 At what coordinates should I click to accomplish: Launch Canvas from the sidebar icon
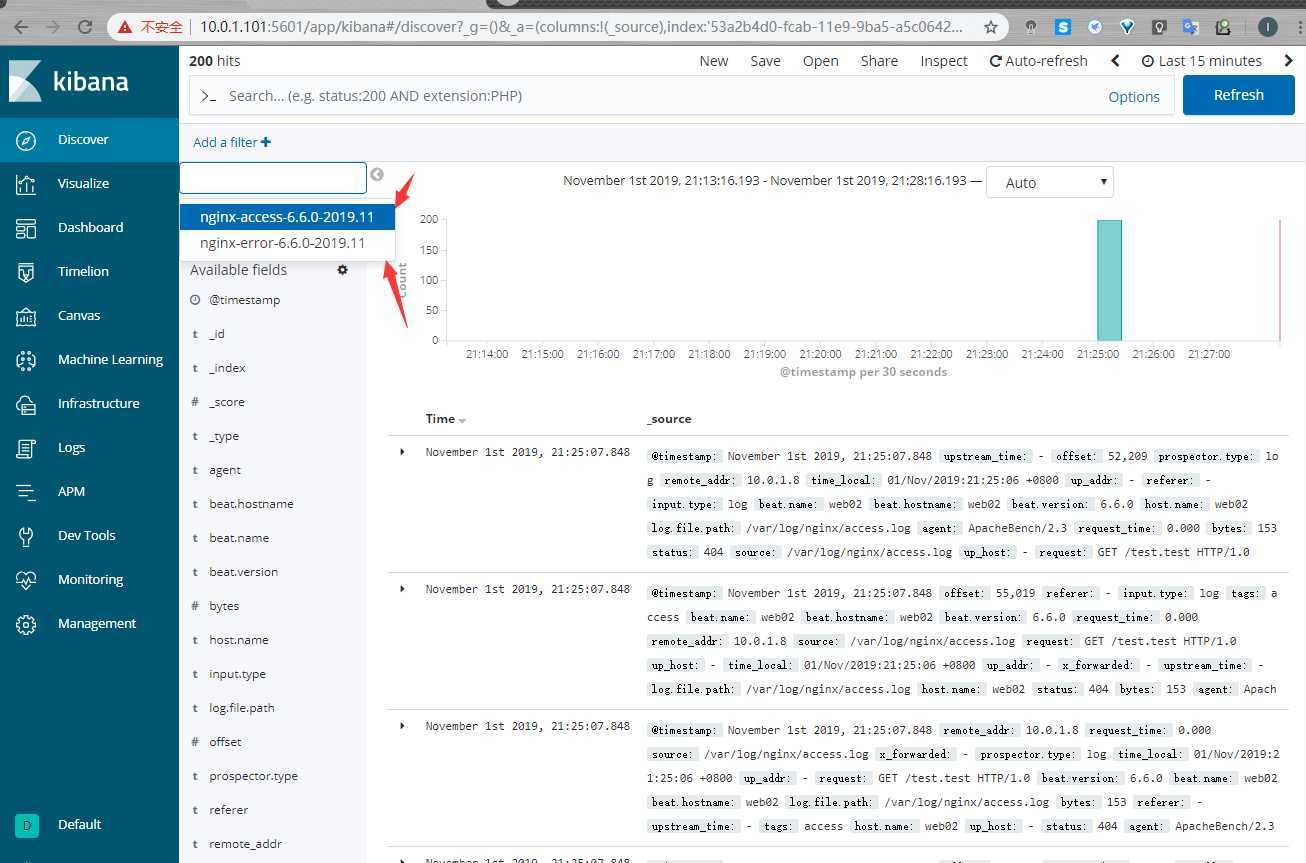26,316
